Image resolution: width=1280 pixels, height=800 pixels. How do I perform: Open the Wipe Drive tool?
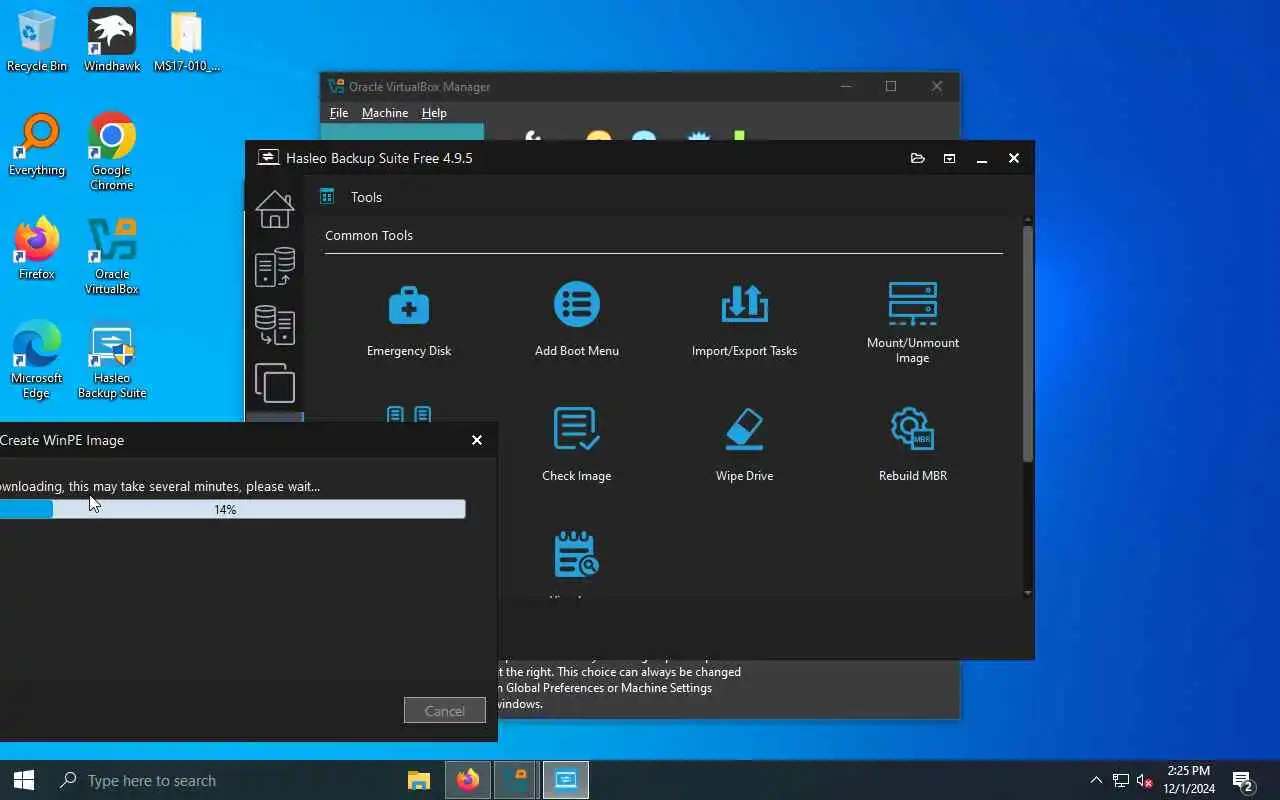click(x=744, y=444)
